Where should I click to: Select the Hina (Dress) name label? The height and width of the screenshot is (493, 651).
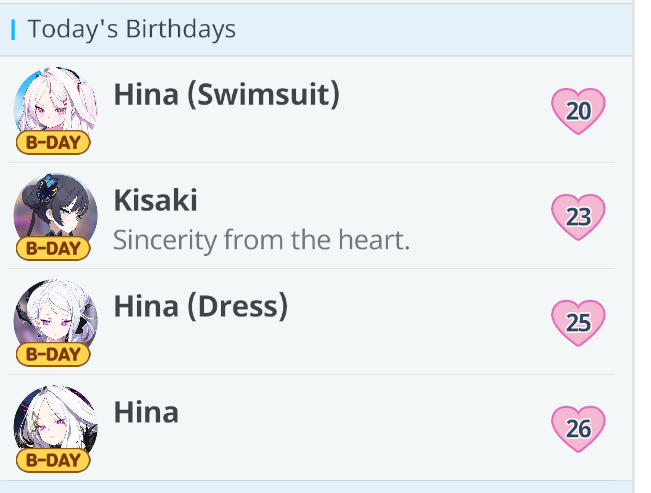tap(201, 306)
